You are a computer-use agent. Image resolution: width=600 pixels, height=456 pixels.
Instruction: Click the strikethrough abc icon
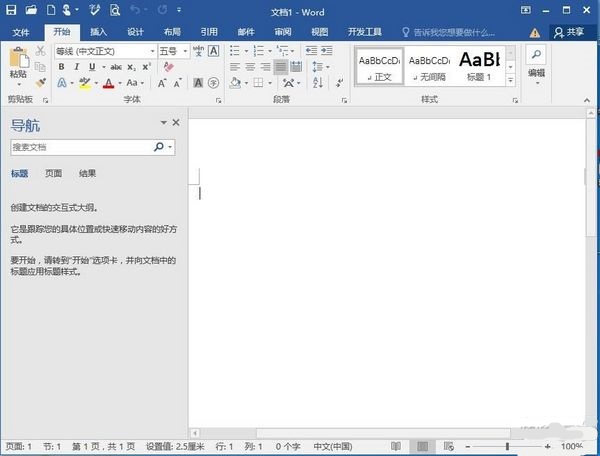[x=115, y=67]
